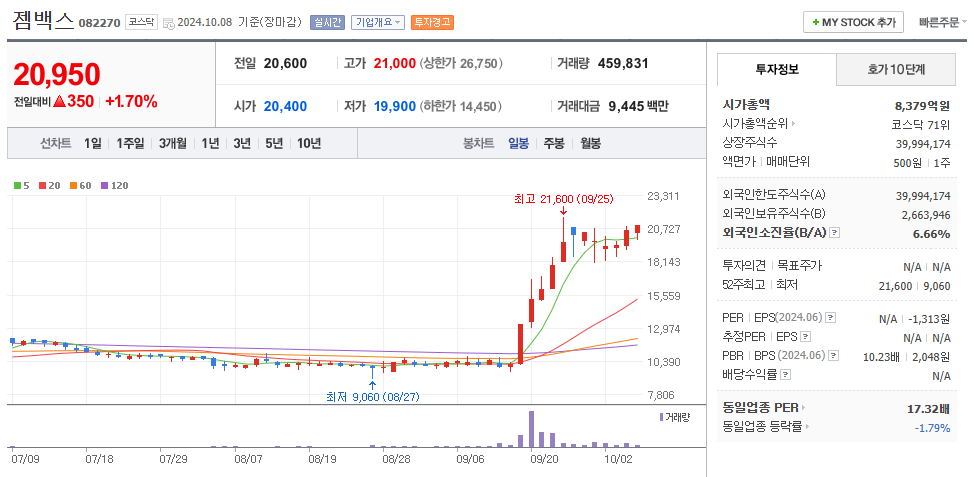Open help icon beside PBR BPS(2024.06)
This screenshot has width=974, height=477.
pos(834,356)
